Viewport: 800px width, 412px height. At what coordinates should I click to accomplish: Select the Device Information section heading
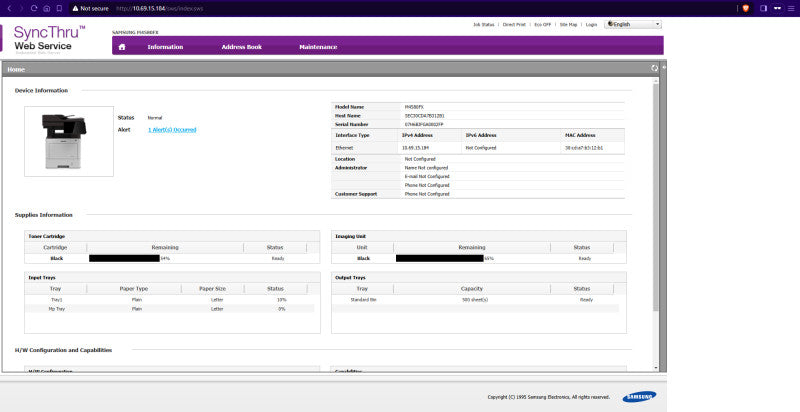point(41,91)
